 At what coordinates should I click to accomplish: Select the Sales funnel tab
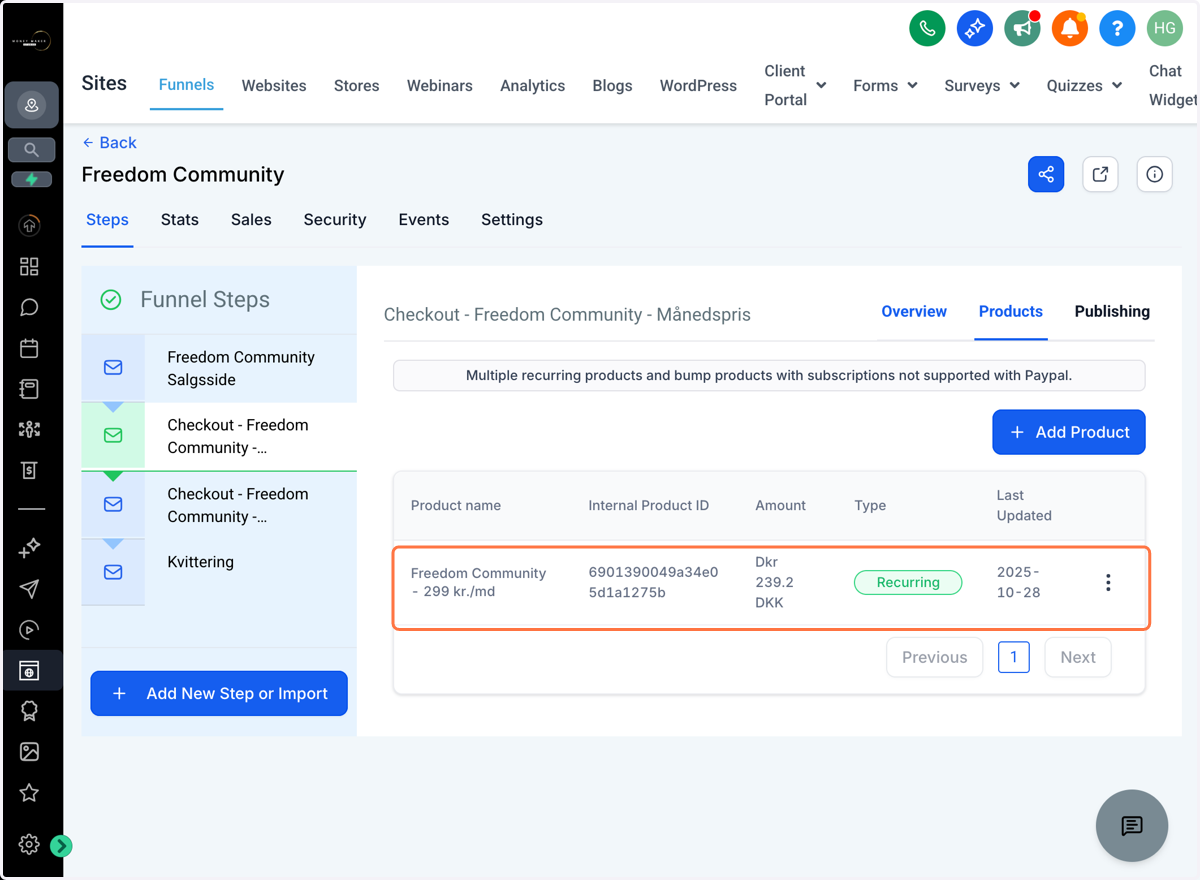251,219
